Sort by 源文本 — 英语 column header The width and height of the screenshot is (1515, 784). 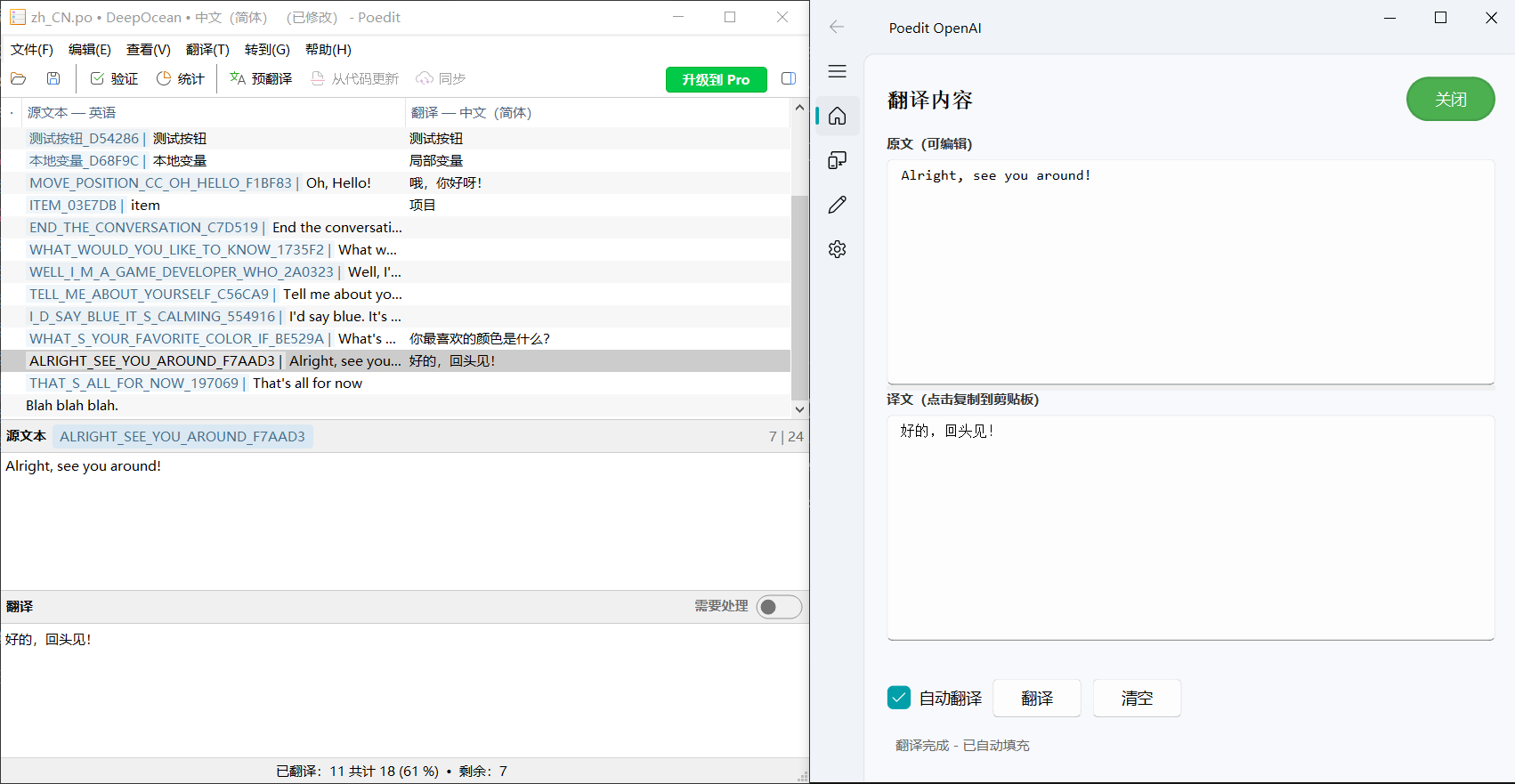tap(214, 113)
